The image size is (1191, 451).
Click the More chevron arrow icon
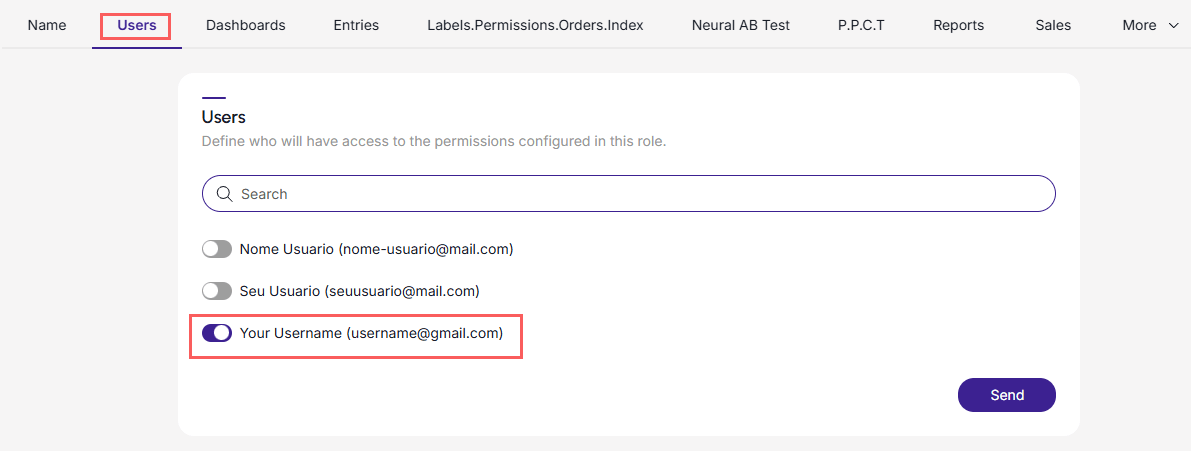point(1173,26)
